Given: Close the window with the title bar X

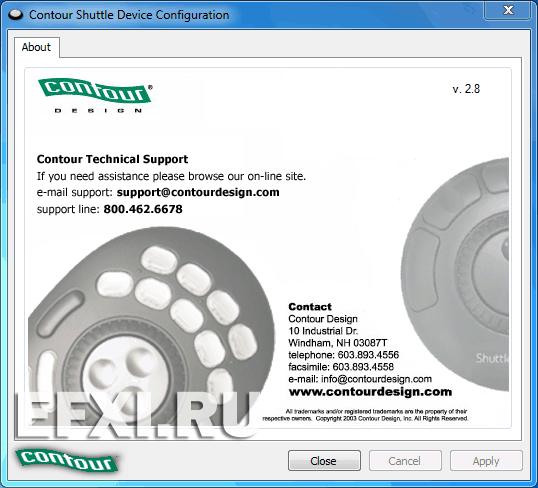Looking at the screenshot, I should pos(508,10).
